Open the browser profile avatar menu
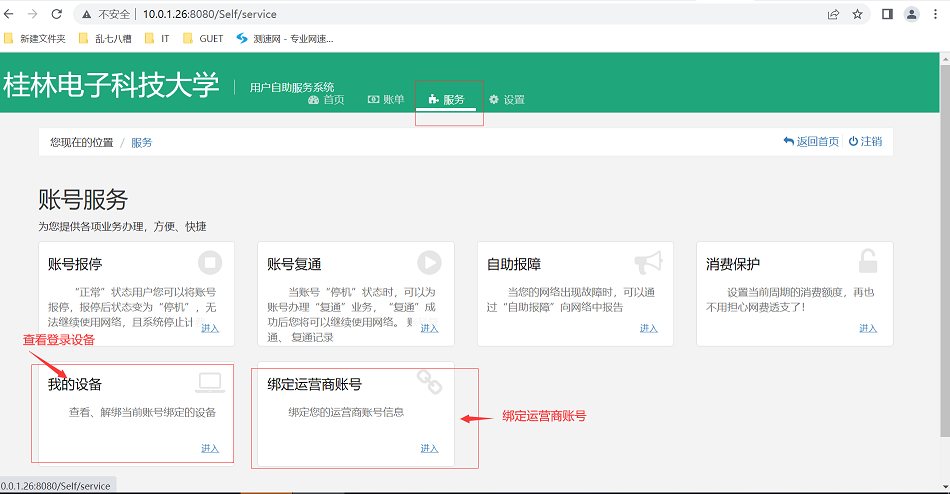 (x=912, y=15)
